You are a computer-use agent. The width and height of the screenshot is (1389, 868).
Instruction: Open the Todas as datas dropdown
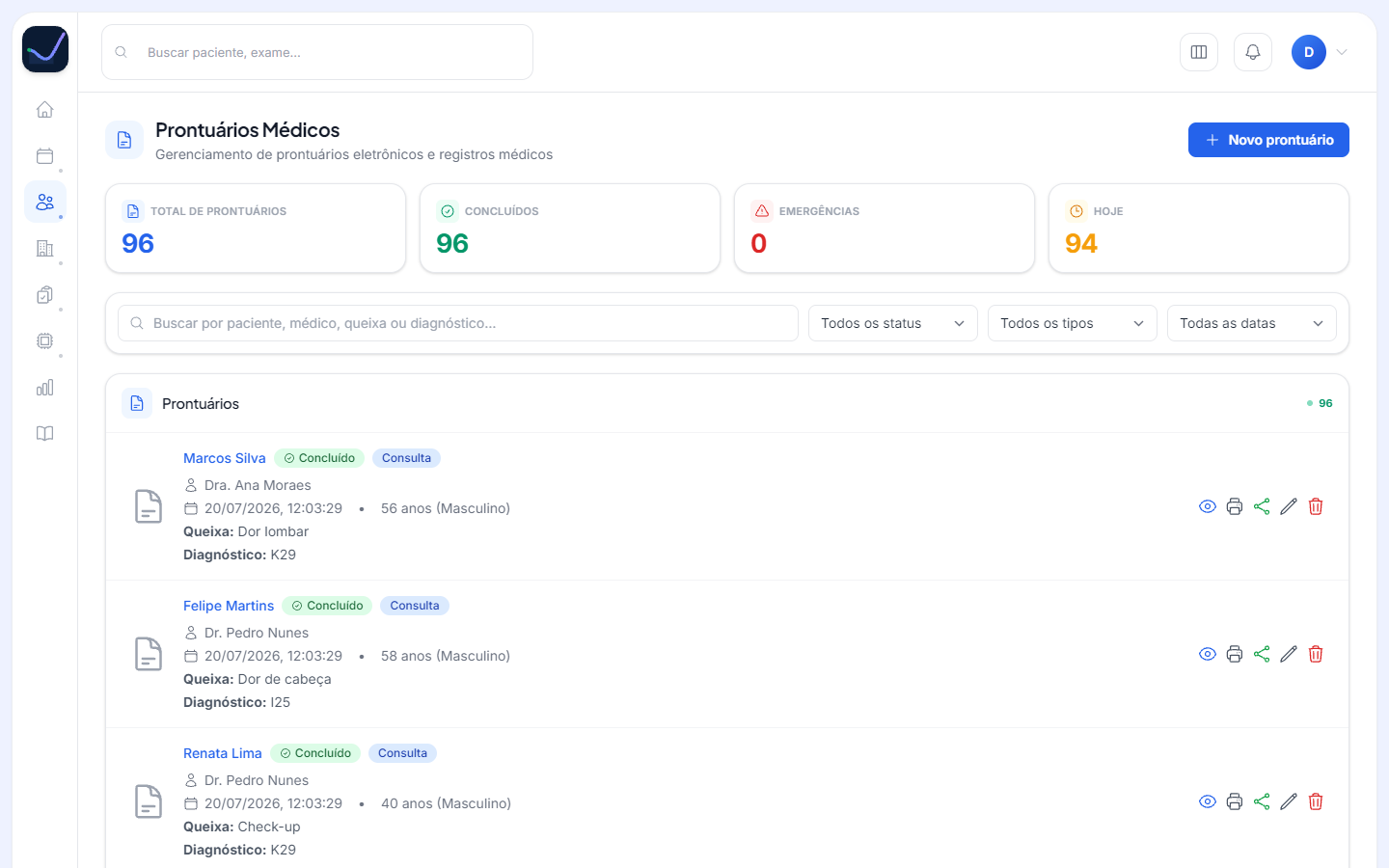coord(1252,323)
